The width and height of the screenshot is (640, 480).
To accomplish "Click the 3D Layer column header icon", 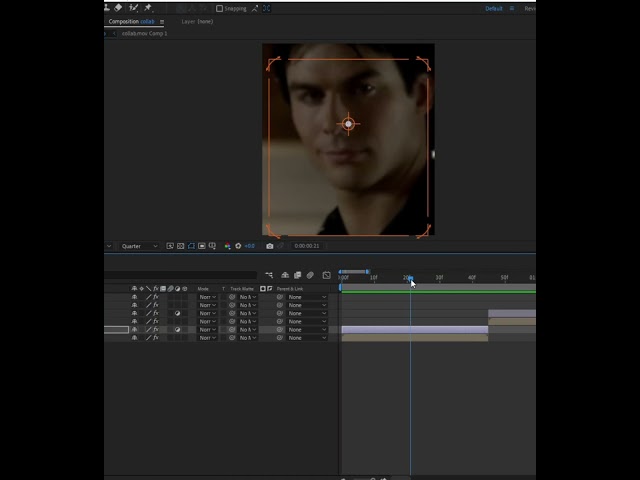I will [185, 289].
